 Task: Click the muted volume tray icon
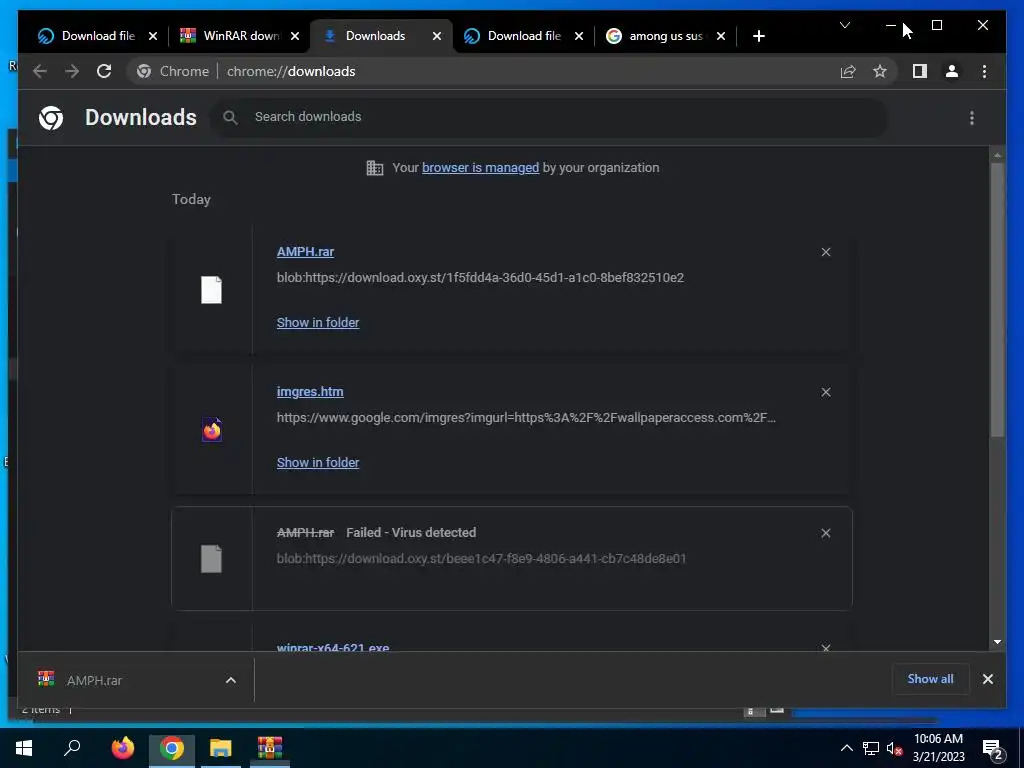tap(894, 748)
